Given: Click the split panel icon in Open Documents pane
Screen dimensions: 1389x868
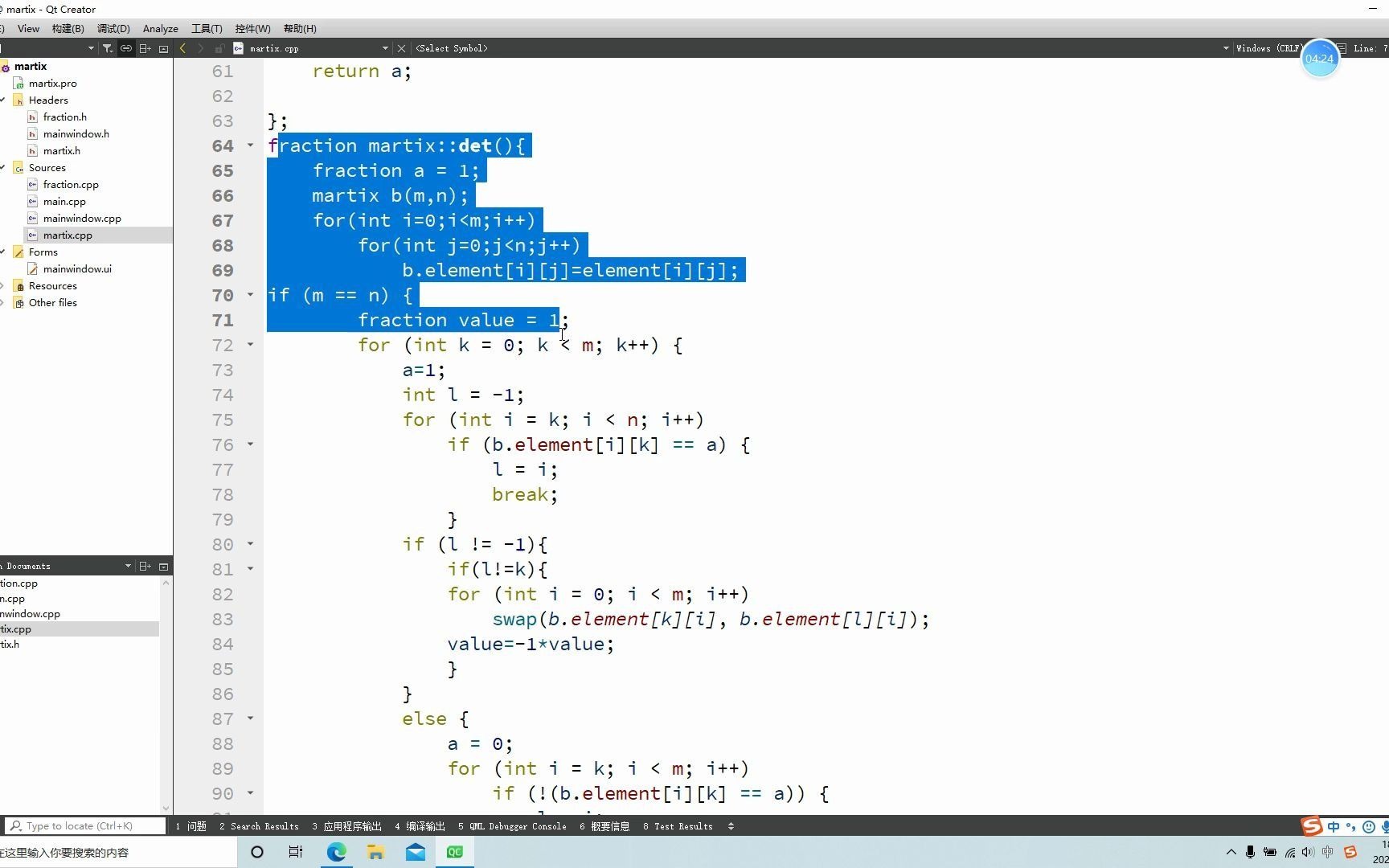Looking at the screenshot, I should [x=145, y=566].
